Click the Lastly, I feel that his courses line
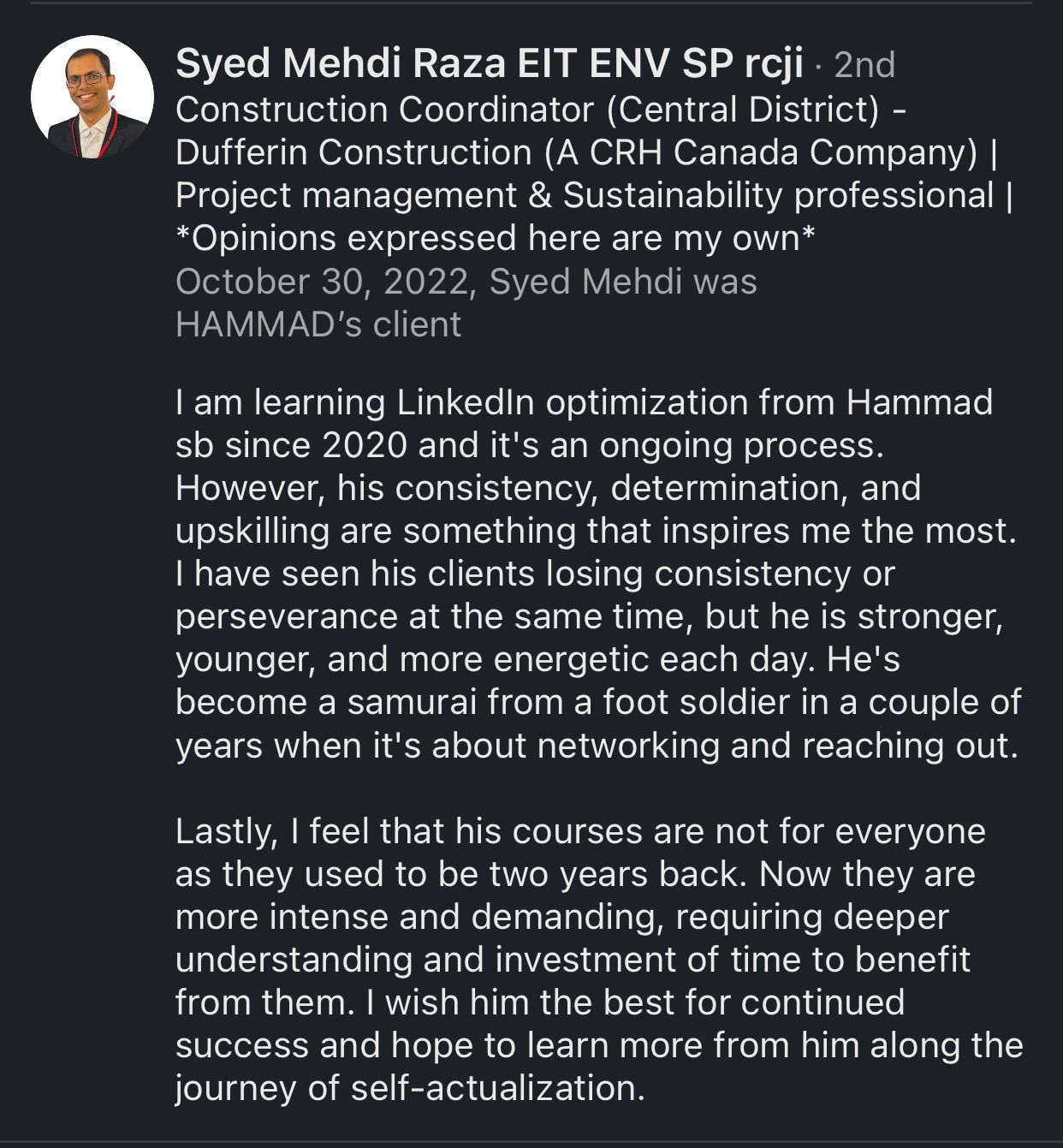Screen dimensions: 1063x1148 tap(580, 831)
